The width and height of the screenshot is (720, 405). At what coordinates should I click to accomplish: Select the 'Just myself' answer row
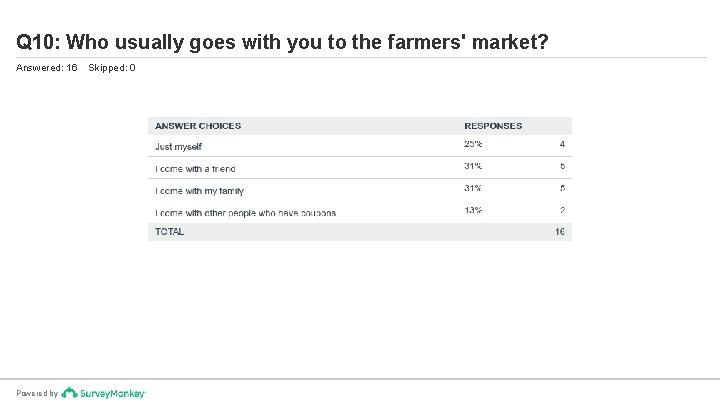tap(179, 146)
